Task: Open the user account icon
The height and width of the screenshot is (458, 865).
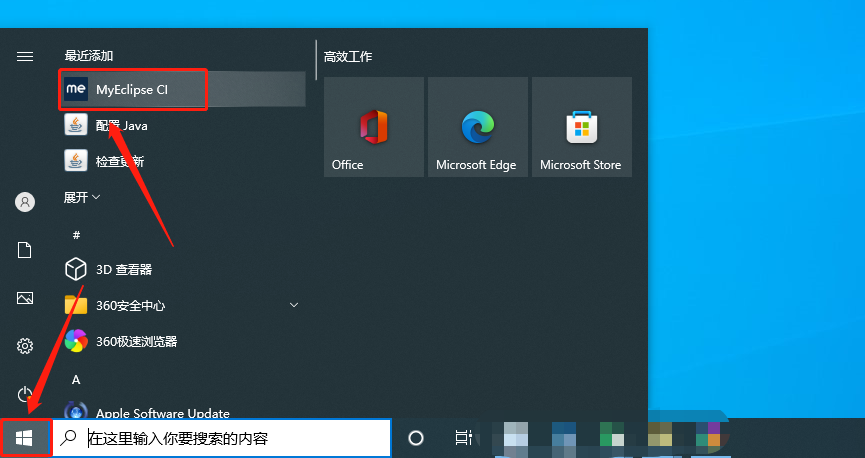Action: (25, 202)
